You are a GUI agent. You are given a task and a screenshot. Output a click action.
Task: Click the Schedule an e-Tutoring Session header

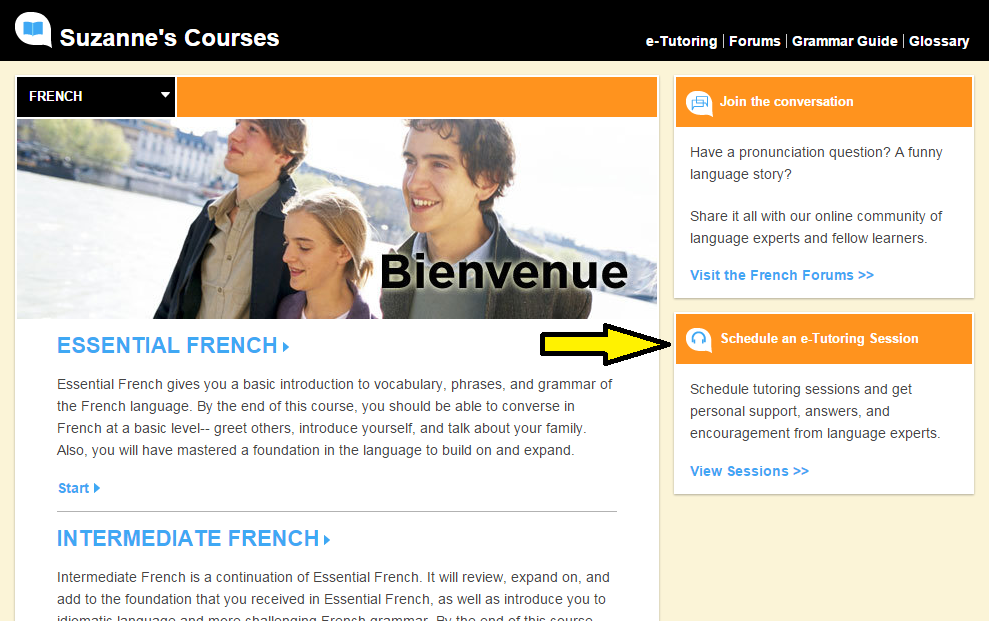(x=824, y=339)
